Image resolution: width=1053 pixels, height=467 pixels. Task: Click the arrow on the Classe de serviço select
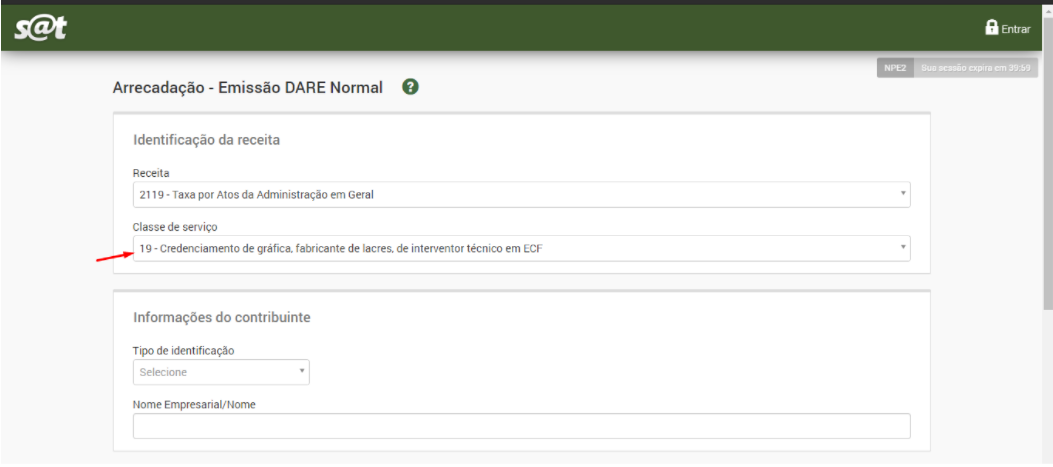[x=901, y=248]
